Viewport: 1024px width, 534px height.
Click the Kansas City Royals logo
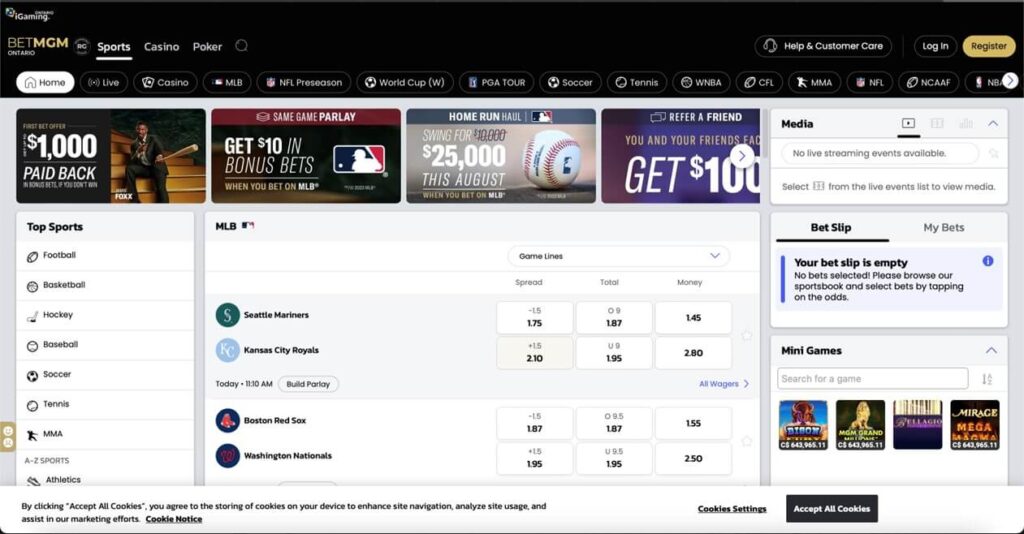(x=227, y=351)
